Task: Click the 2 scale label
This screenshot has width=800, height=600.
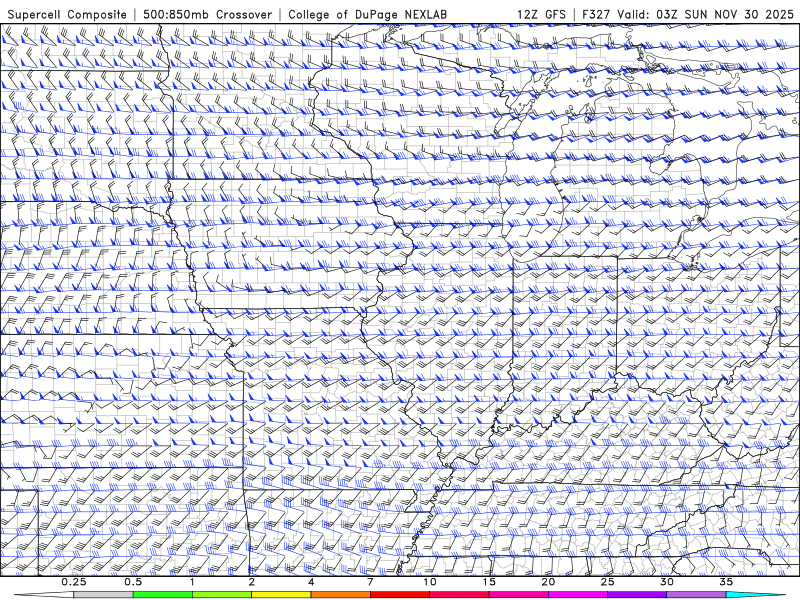Action: click(252, 582)
